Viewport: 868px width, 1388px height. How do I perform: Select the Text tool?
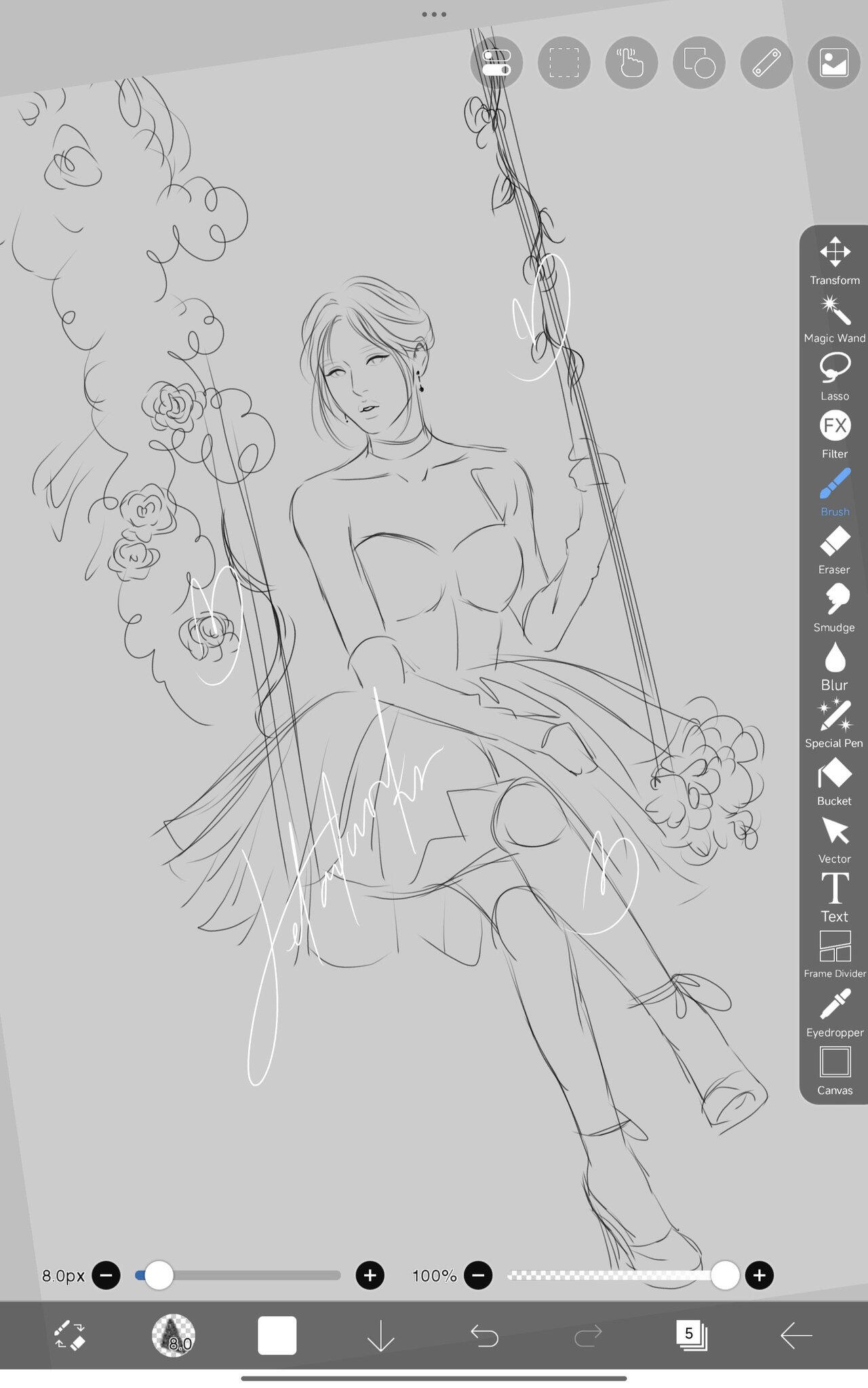click(834, 898)
